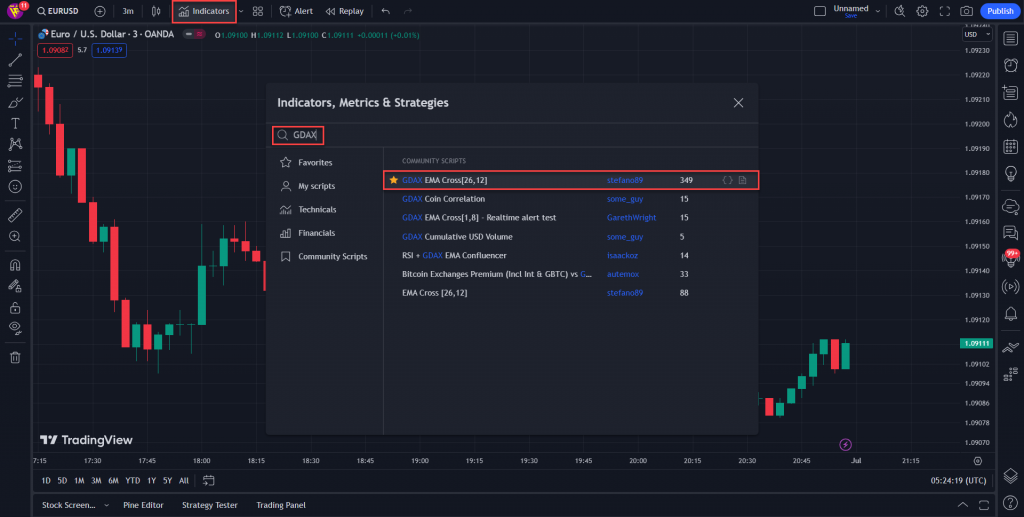Open the EURUSD symbol search
This screenshot has height=517, width=1024.
tap(58, 11)
